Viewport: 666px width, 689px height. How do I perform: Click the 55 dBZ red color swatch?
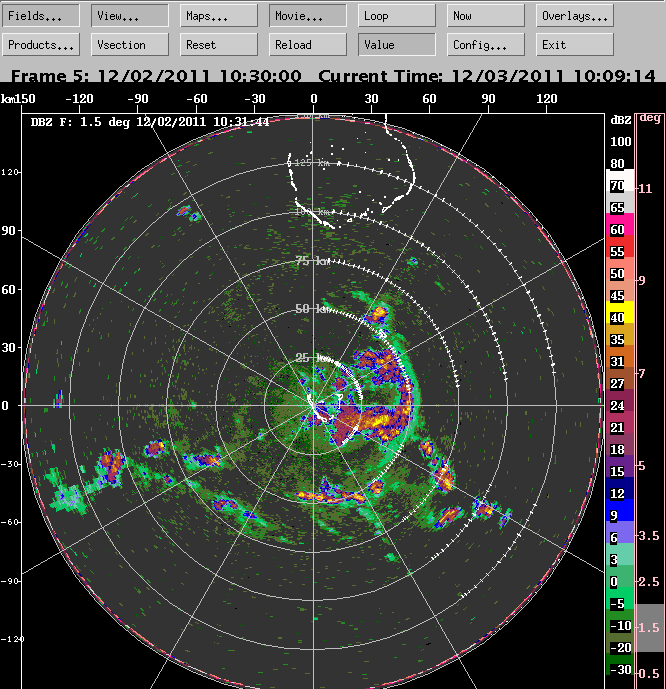[x=620, y=246]
